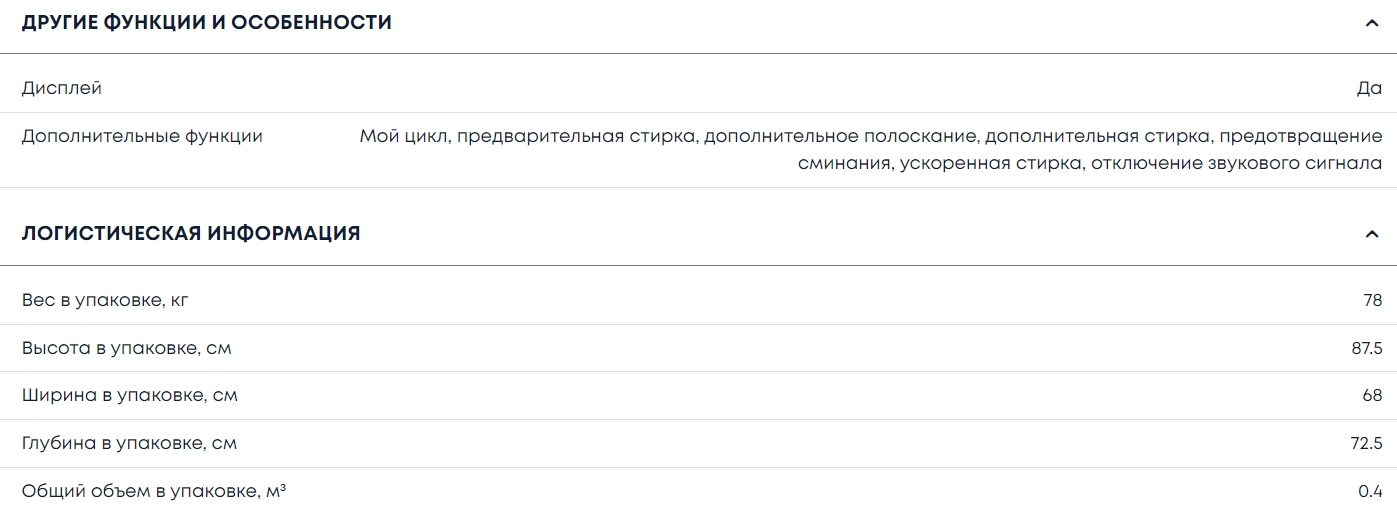
Task: Click the 'предварительная стирка' feature text
Action: point(575,136)
